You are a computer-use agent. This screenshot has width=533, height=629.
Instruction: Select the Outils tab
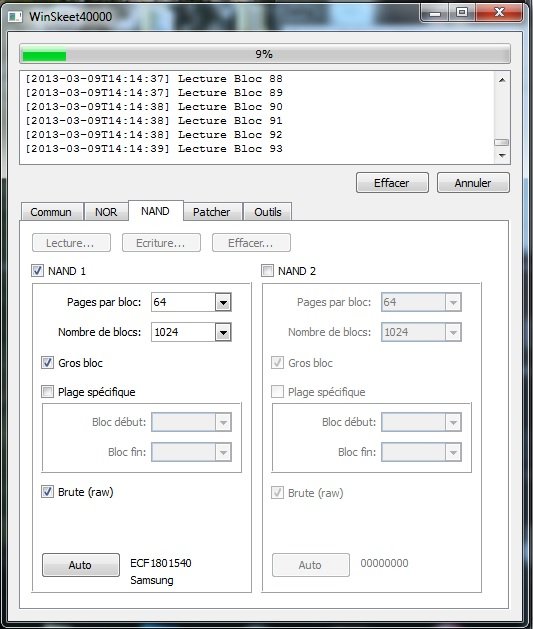click(x=268, y=212)
